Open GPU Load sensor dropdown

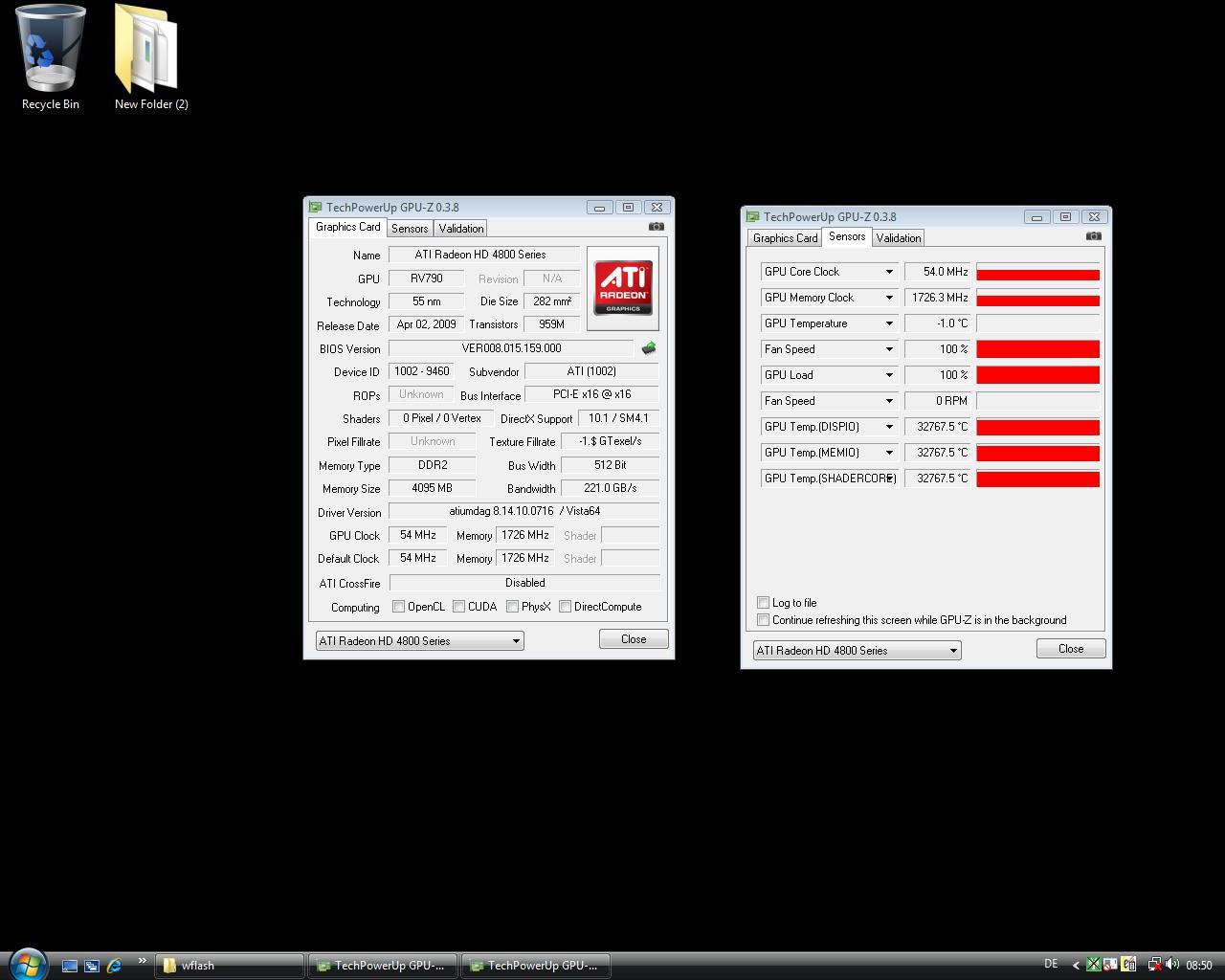[888, 375]
